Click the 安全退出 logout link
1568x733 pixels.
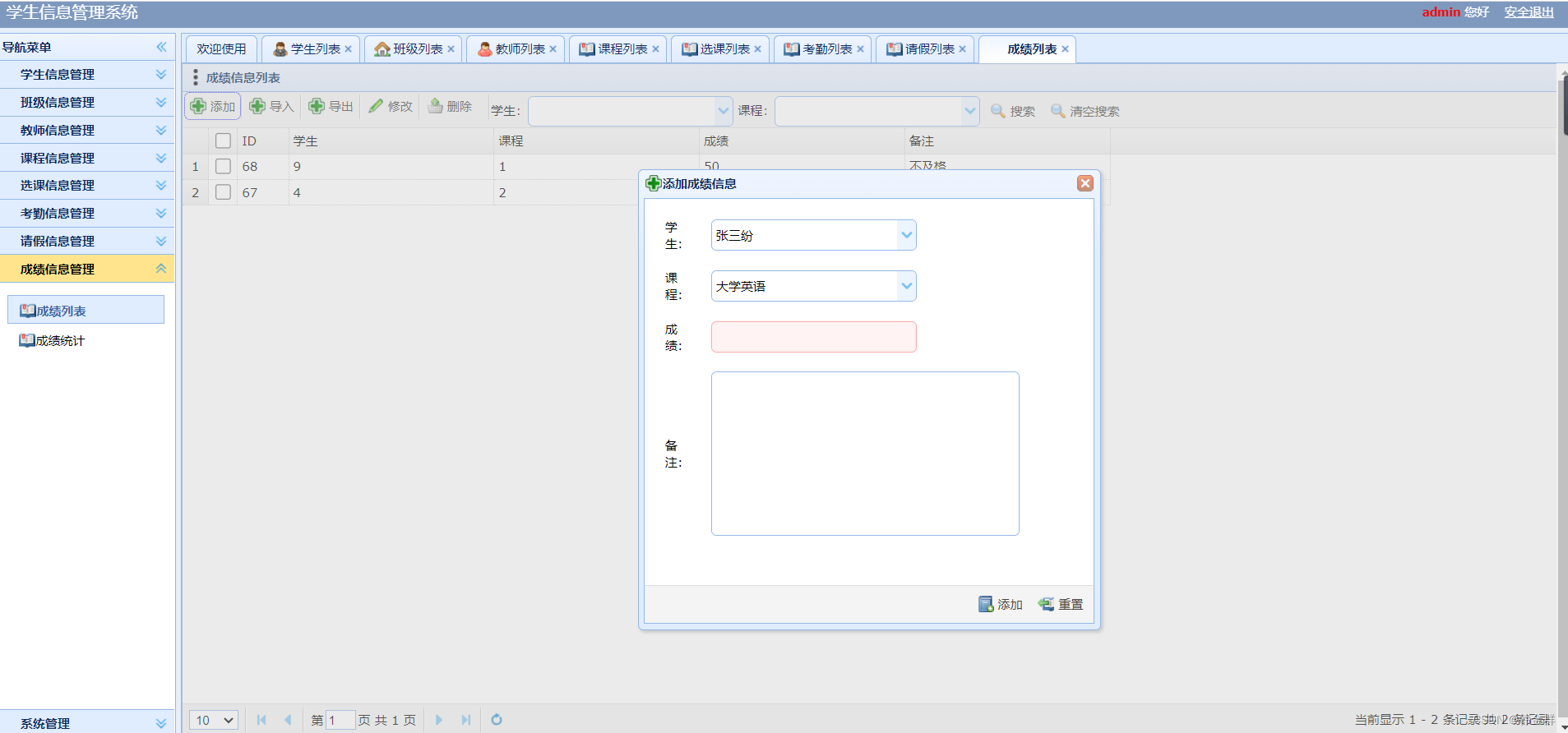pos(1529,12)
